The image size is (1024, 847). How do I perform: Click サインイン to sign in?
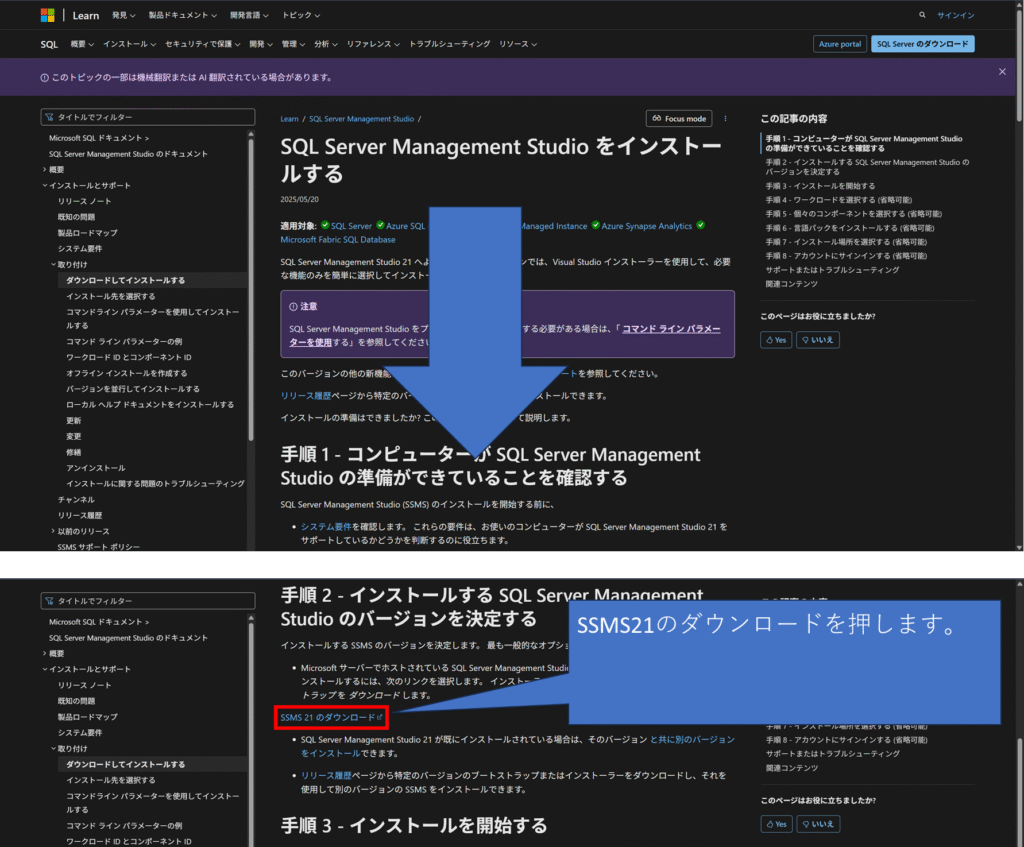(x=955, y=15)
